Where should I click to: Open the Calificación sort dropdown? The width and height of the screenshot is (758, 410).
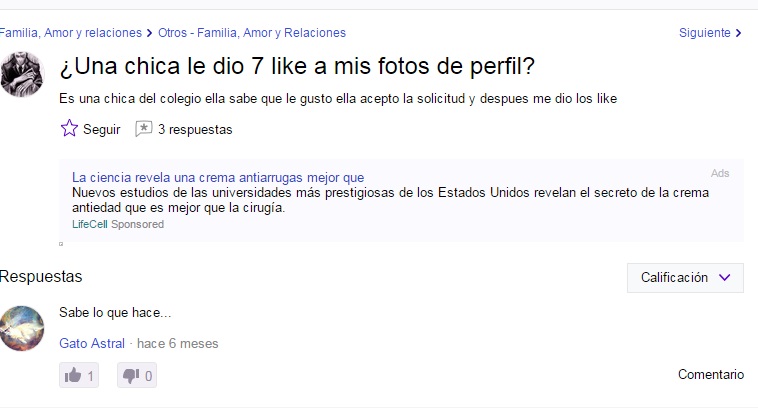coord(685,278)
